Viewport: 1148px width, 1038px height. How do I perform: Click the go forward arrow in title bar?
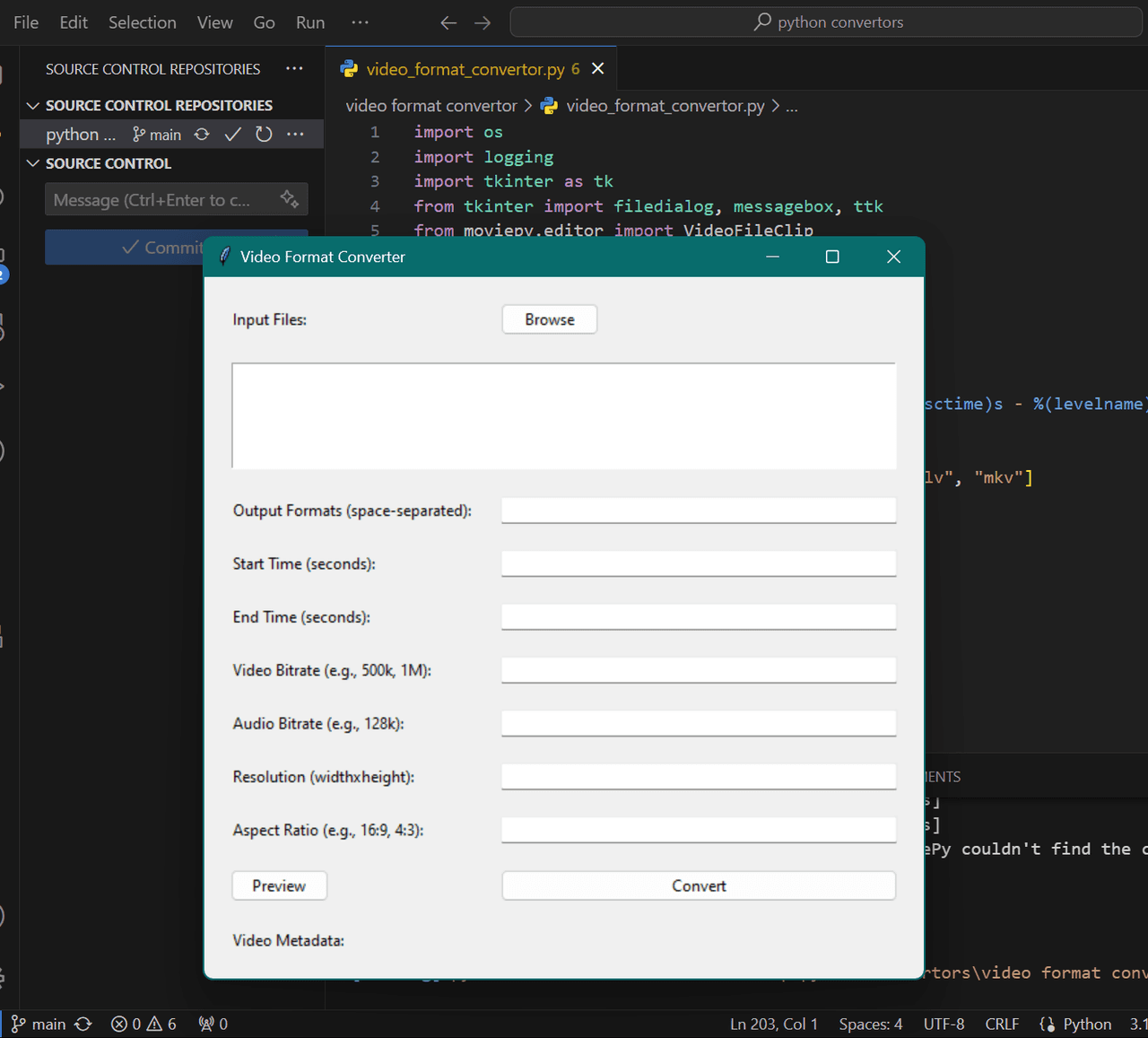click(483, 22)
